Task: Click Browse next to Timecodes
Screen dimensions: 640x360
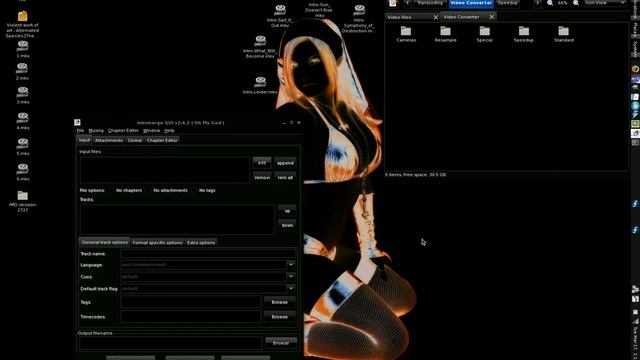Action: [x=280, y=317]
